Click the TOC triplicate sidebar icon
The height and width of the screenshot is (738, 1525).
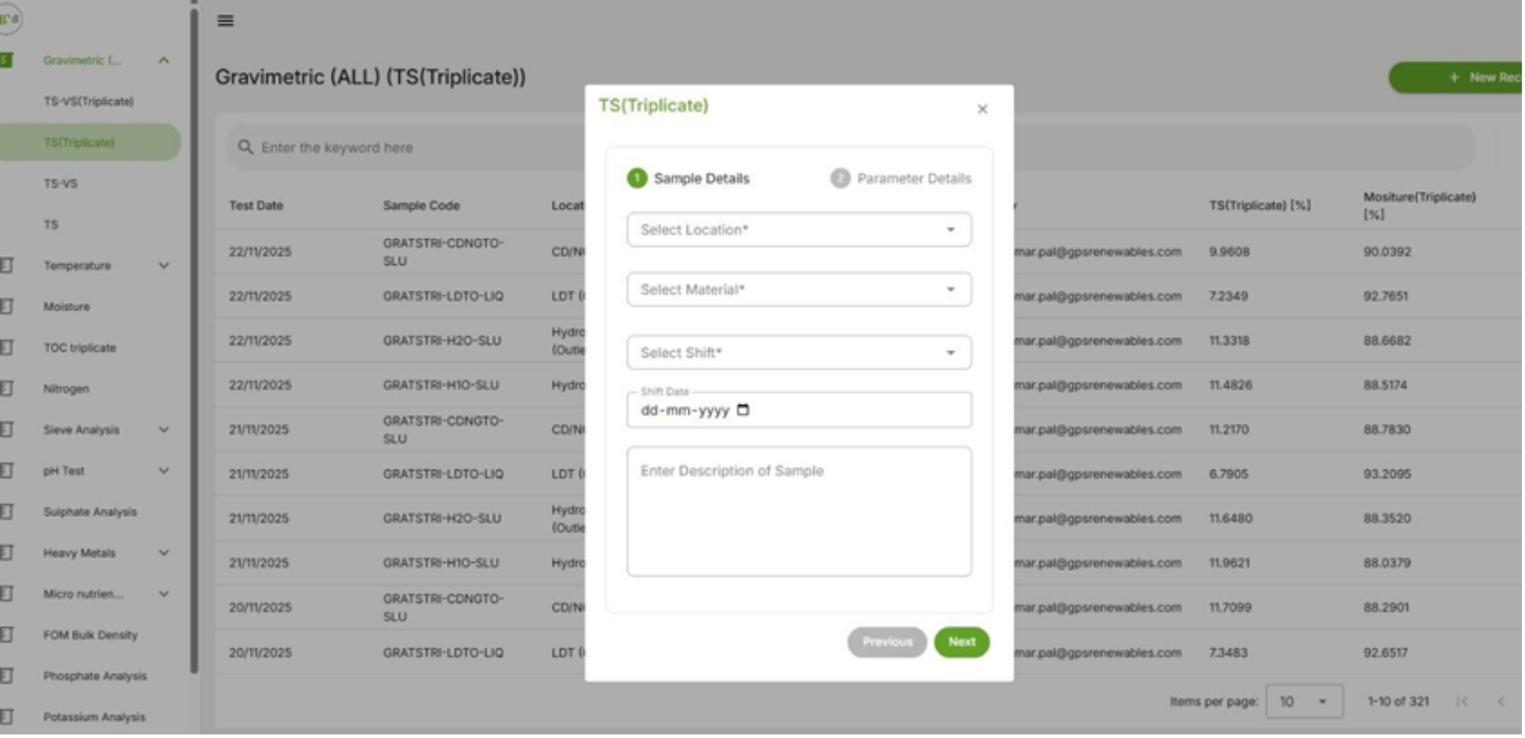coord(6,348)
